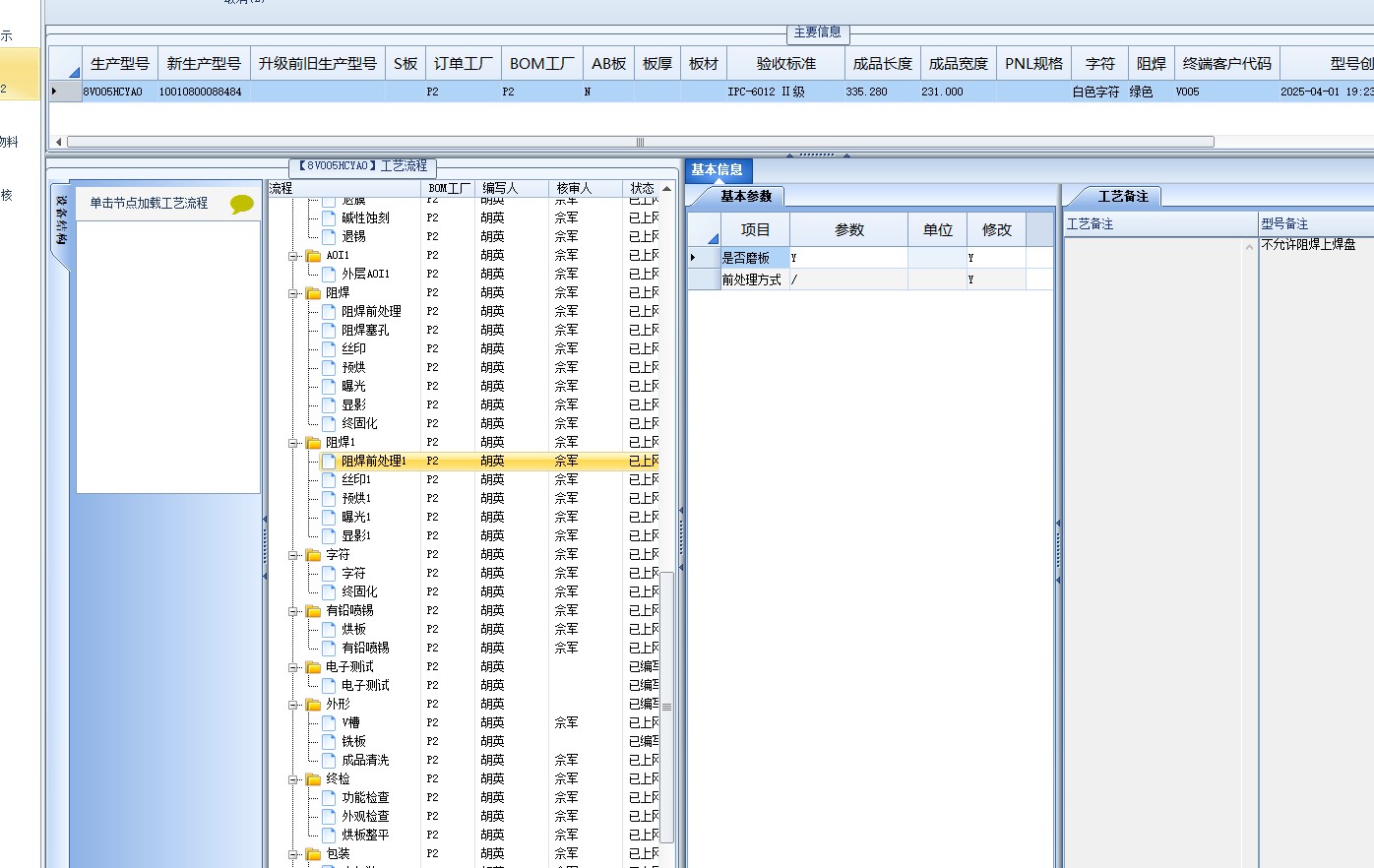
Task: Click the folder icon of 有铅喷锡 node
Action: pyautogui.click(x=313, y=610)
